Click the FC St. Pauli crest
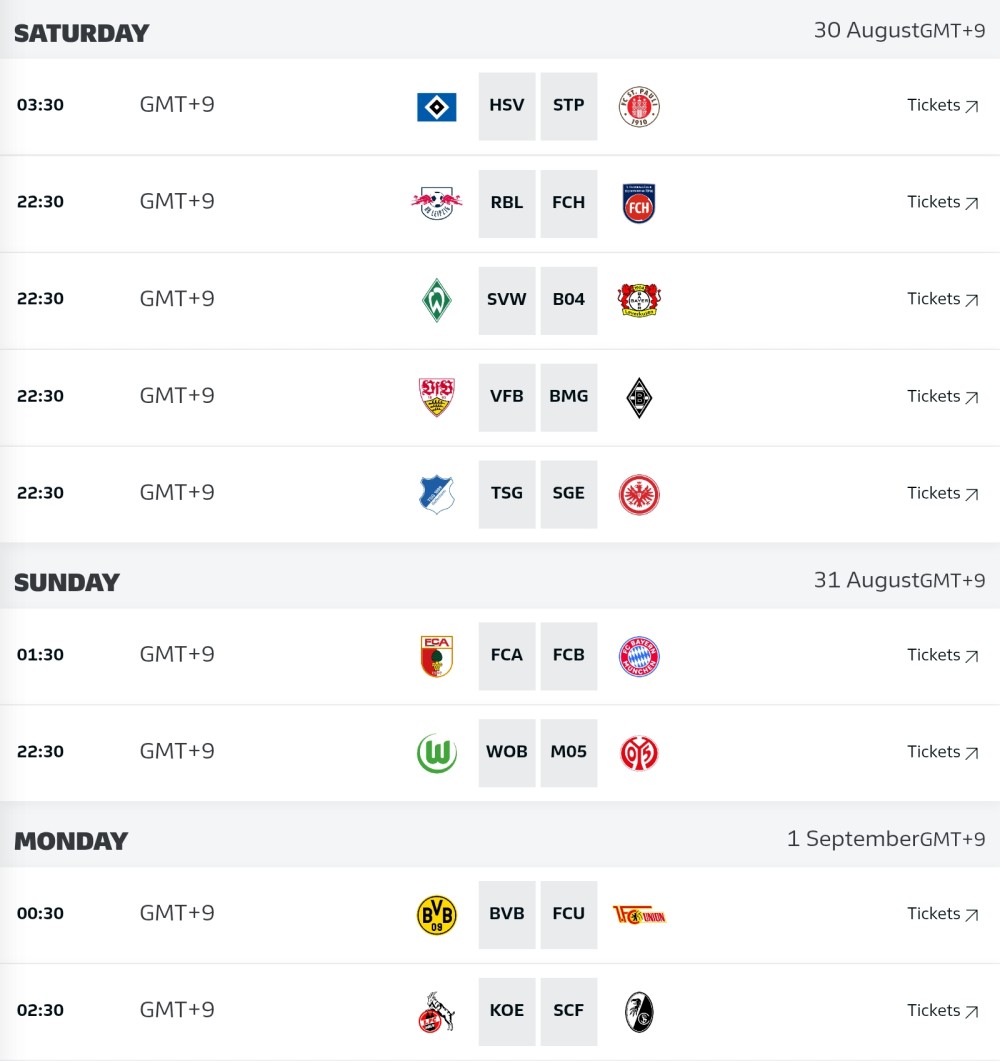The image size is (1000, 1061). click(x=639, y=107)
